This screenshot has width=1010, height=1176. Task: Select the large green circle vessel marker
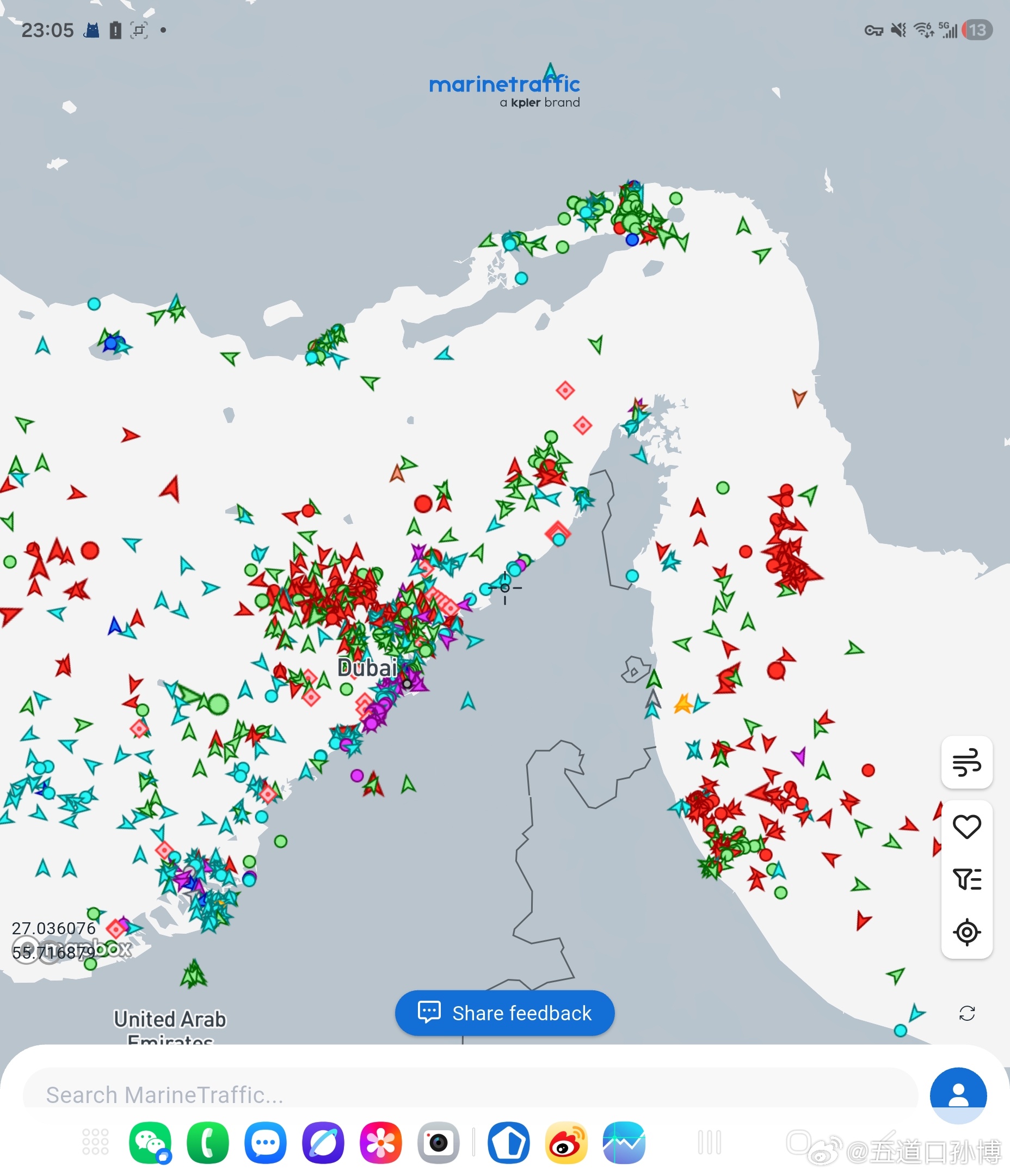[218, 704]
